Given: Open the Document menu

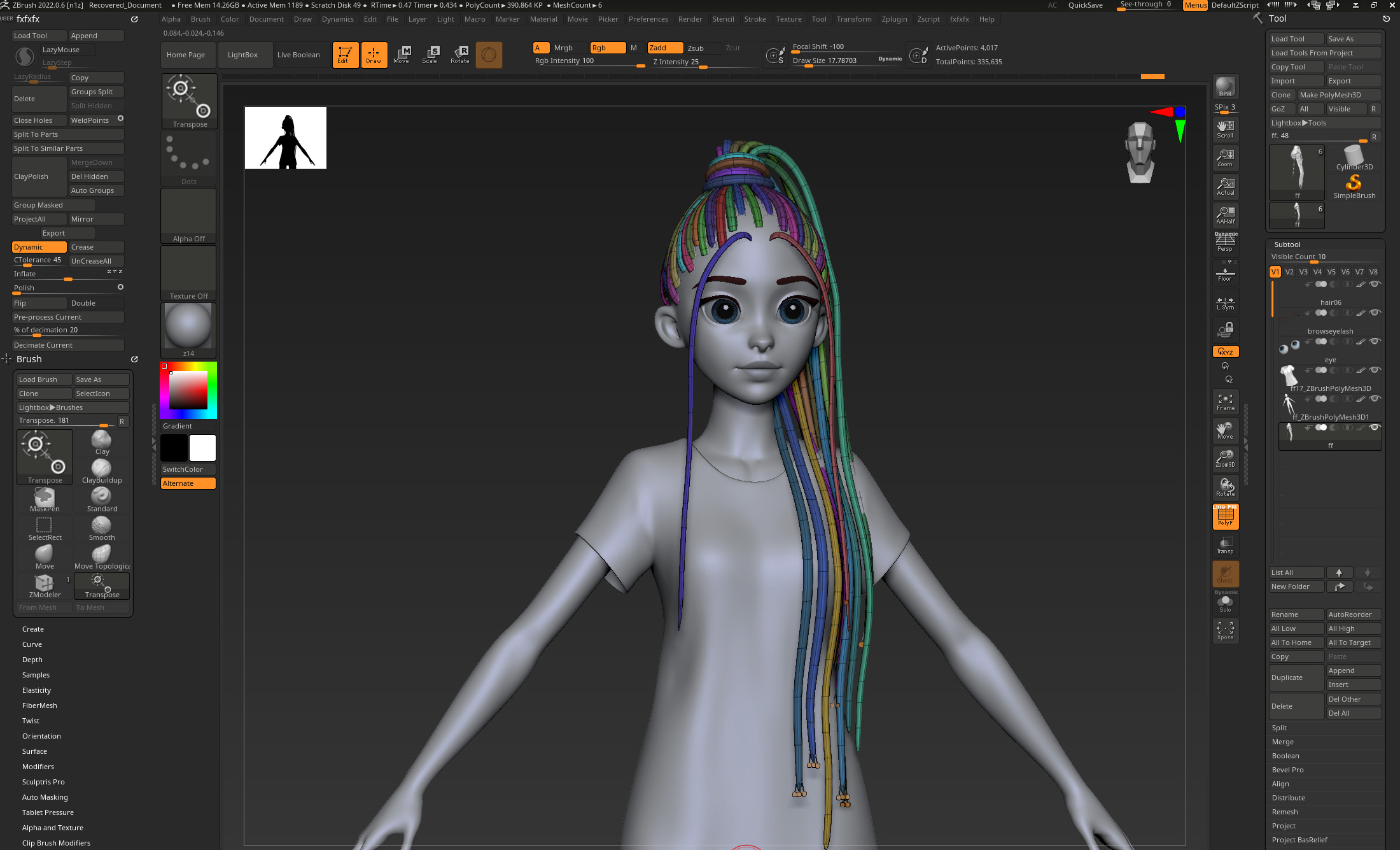Looking at the screenshot, I should 267,19.
